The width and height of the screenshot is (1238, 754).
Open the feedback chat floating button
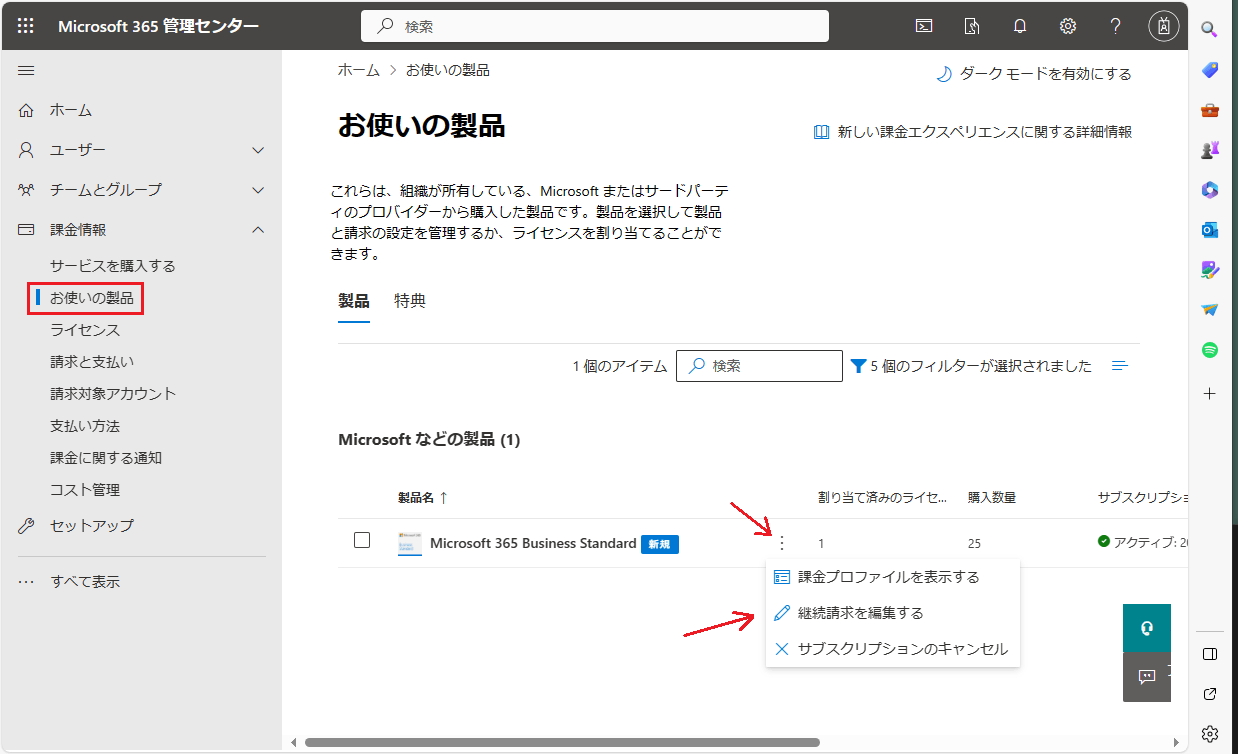tap(1147, 677)
